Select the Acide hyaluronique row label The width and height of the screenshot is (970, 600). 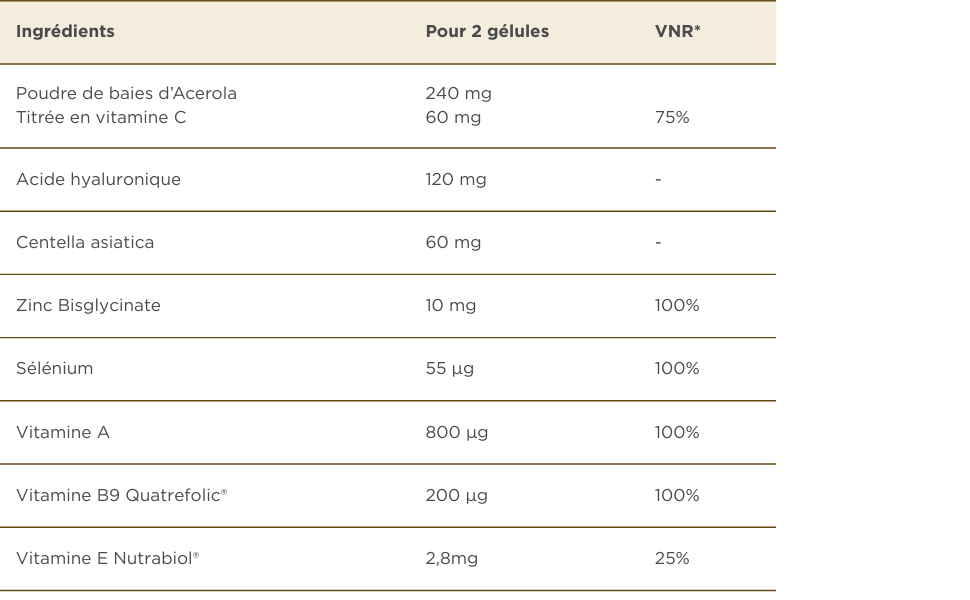click(98, 179)
